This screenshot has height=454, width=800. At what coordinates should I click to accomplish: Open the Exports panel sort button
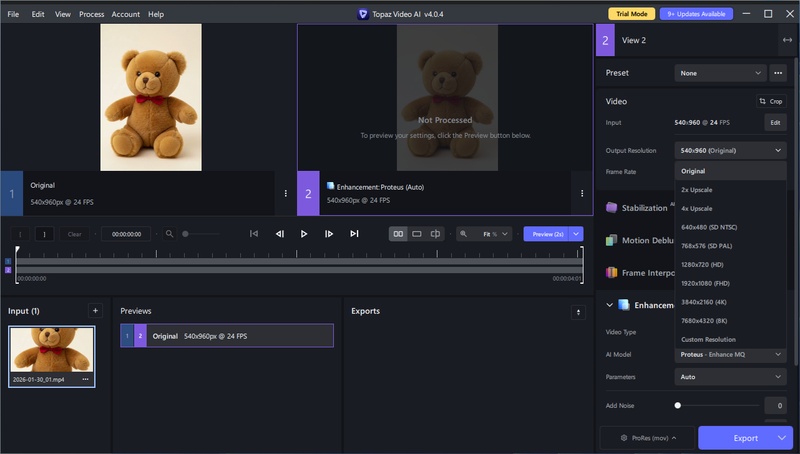(578, 312)
